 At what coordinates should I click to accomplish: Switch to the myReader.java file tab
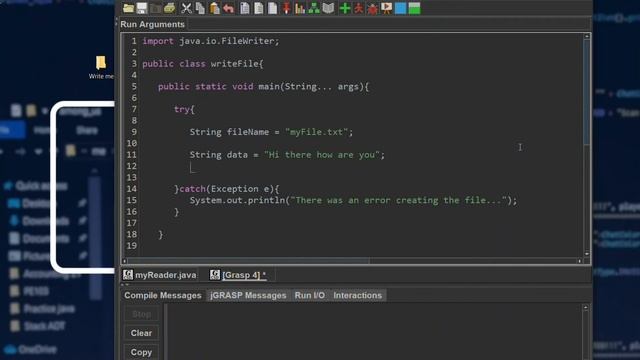pyautogui.click(x=160, y=275)
